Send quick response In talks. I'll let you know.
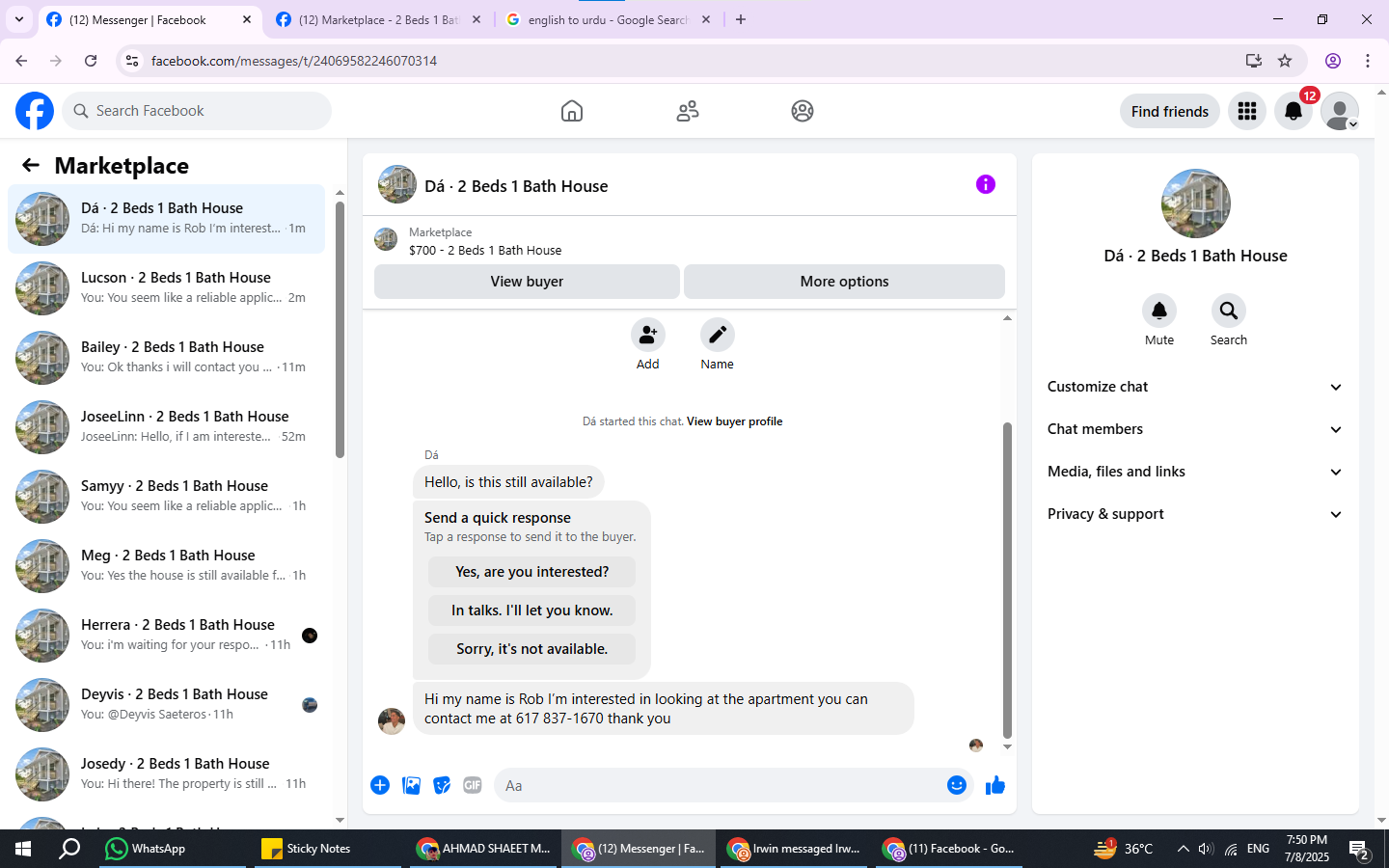The height and width of the screenshot is (868, 1389). coord(531,610)
